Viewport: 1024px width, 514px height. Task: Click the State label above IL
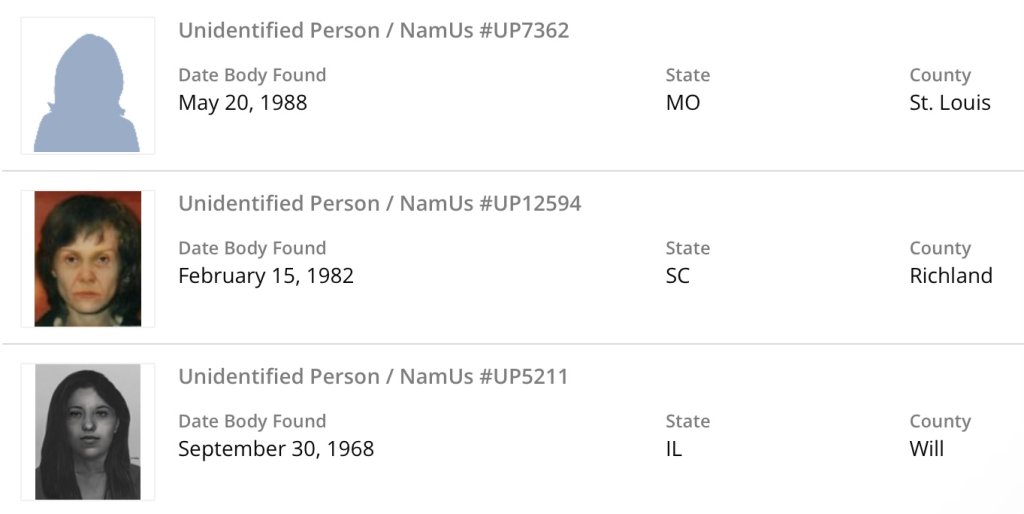[x=688, y=421]
